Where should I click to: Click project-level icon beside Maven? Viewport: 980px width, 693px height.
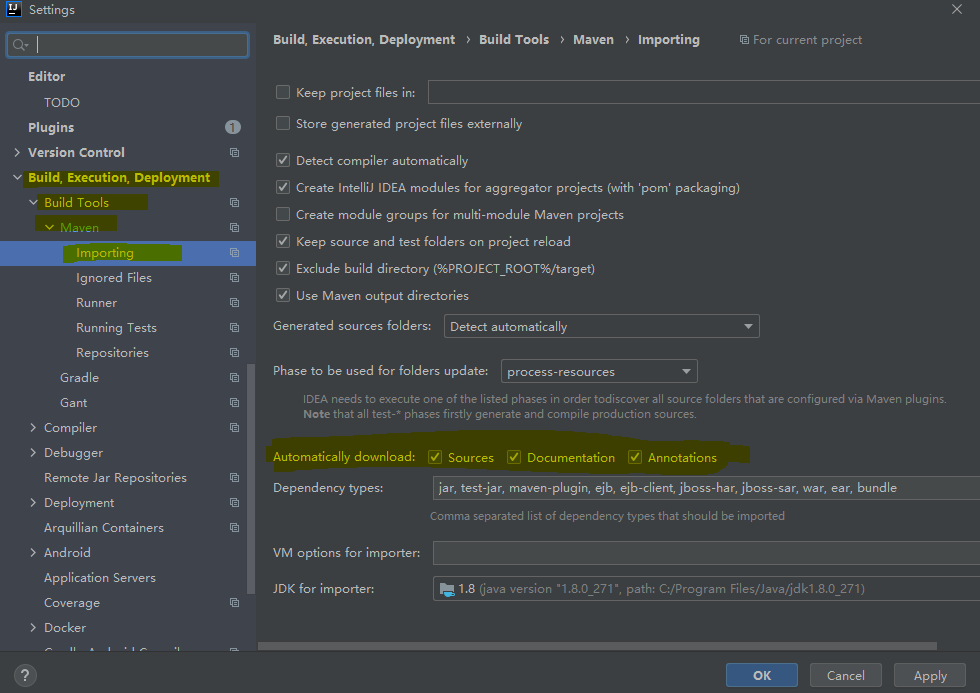coord(234,227)
